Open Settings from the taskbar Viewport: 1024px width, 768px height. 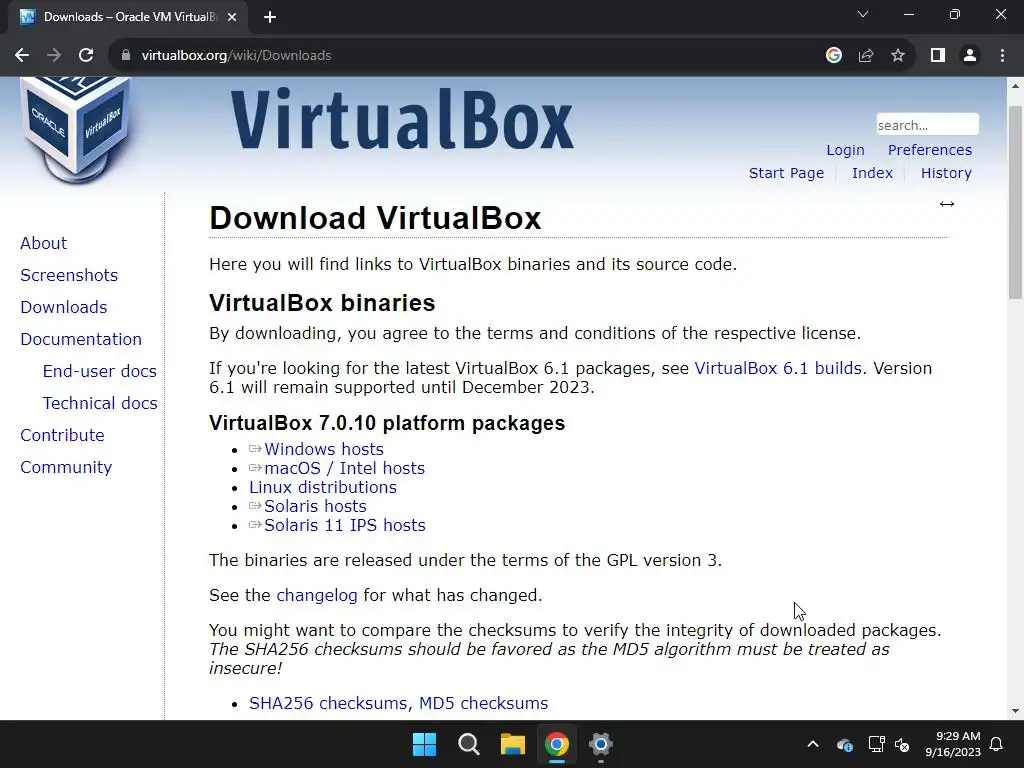(x=600, y=744)
